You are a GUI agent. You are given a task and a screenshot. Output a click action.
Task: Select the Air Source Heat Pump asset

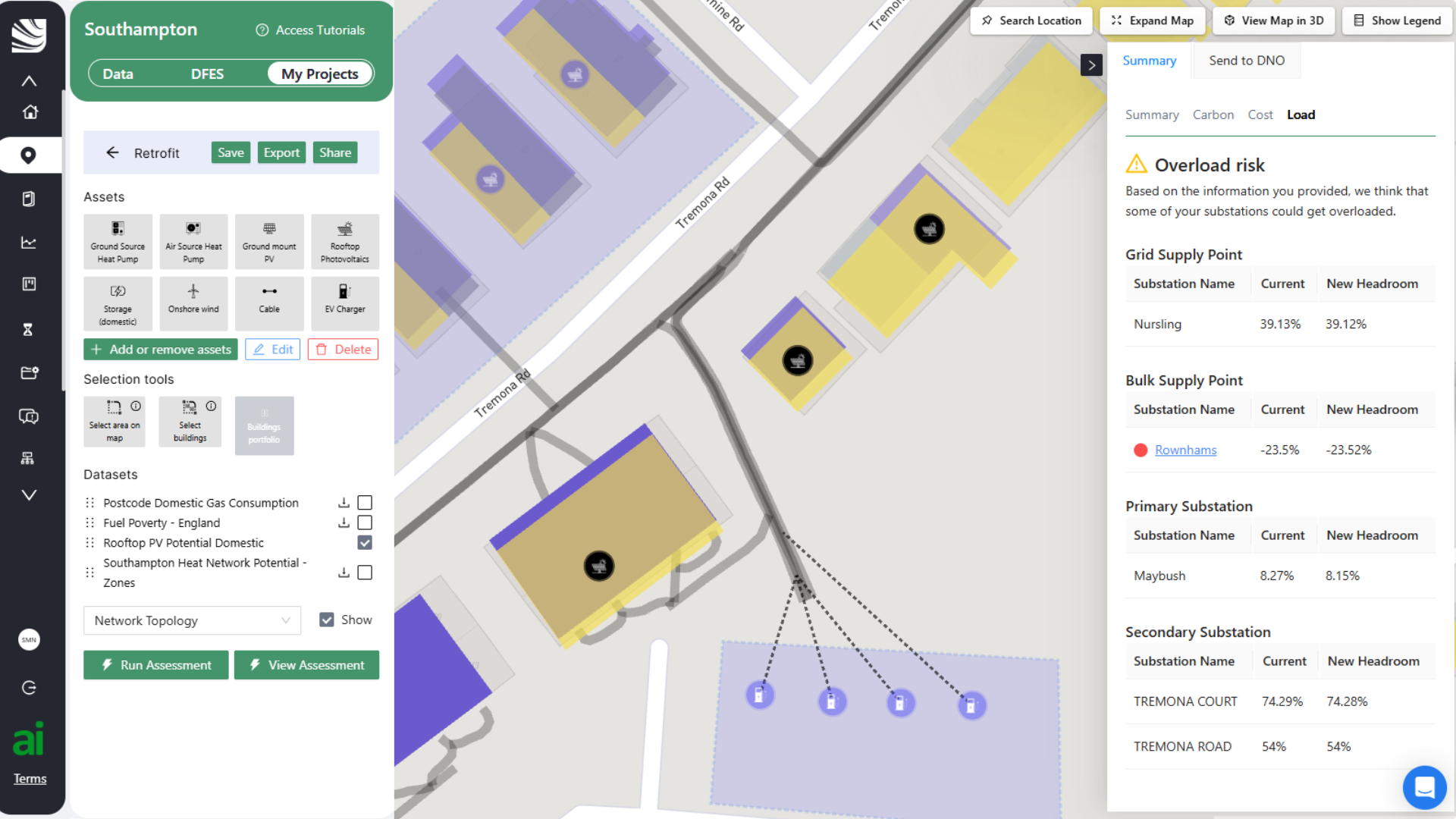coord(193,241)
